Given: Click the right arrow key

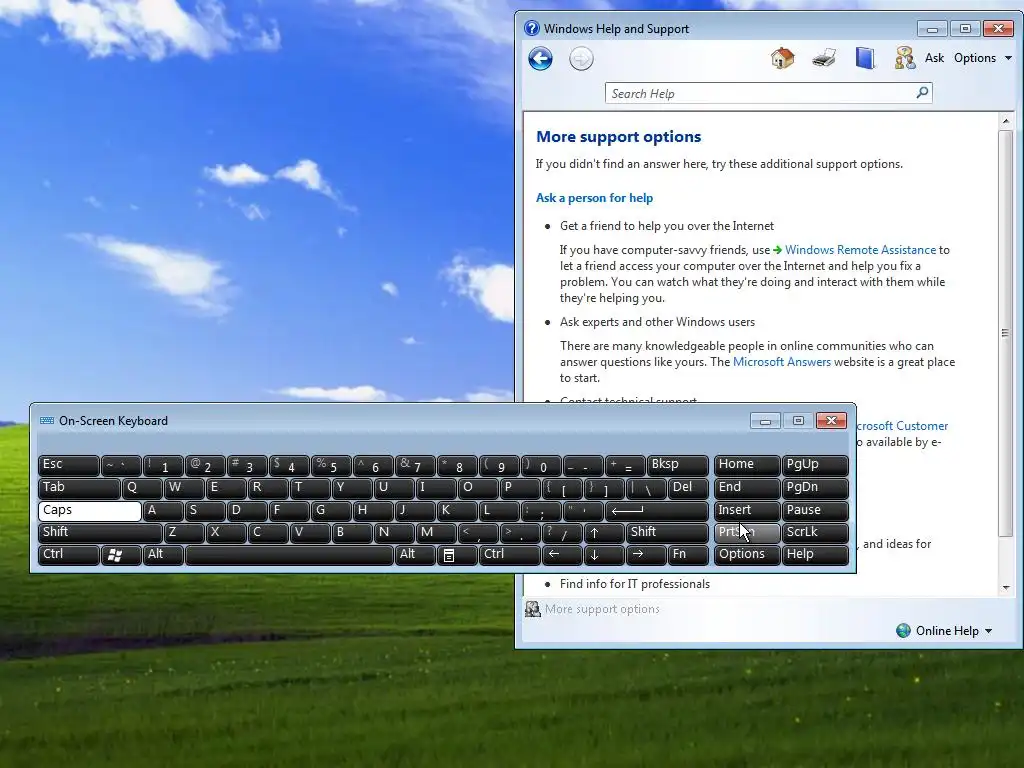Looking at the screenshot, I should 646,555.
